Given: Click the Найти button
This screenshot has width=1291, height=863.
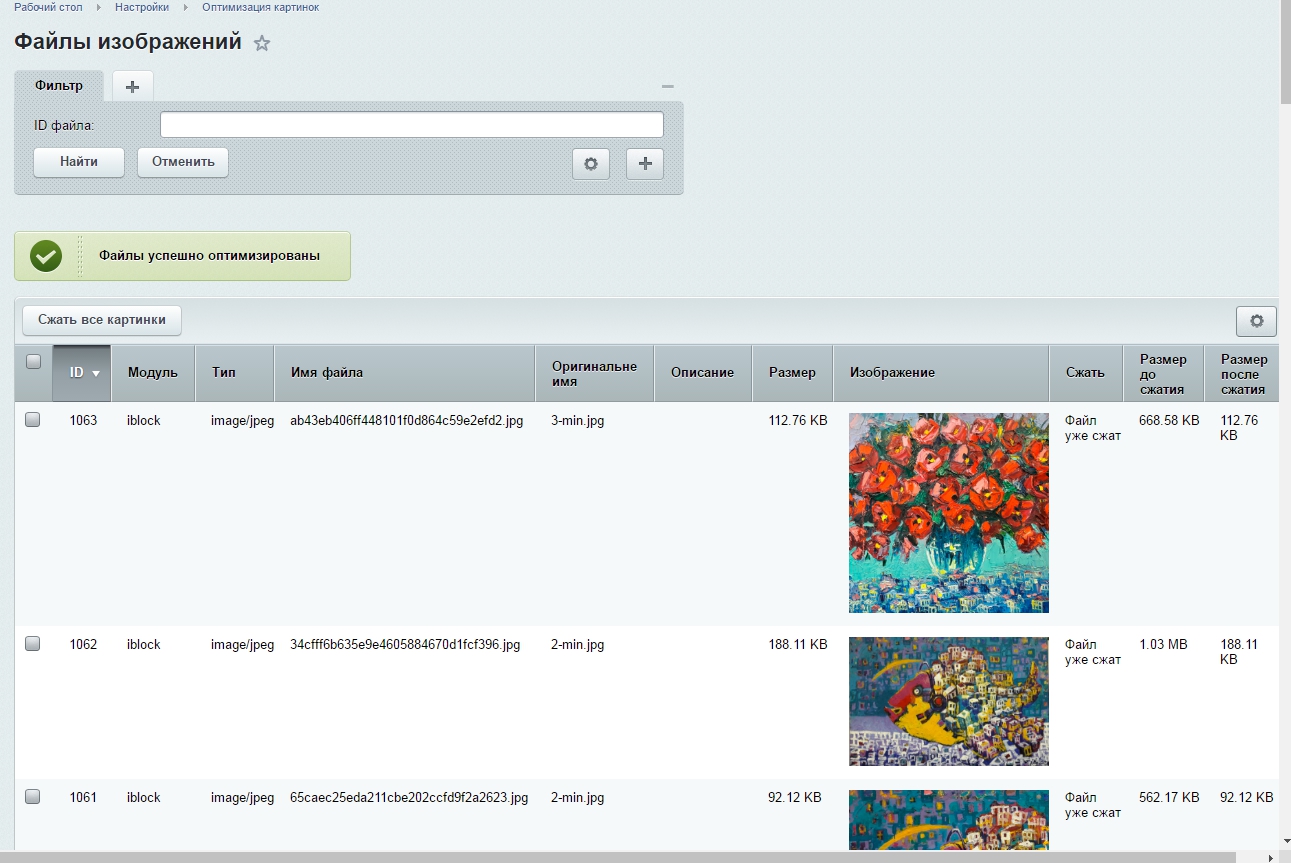Looking at the screenshot, I should tap(79, 162).
